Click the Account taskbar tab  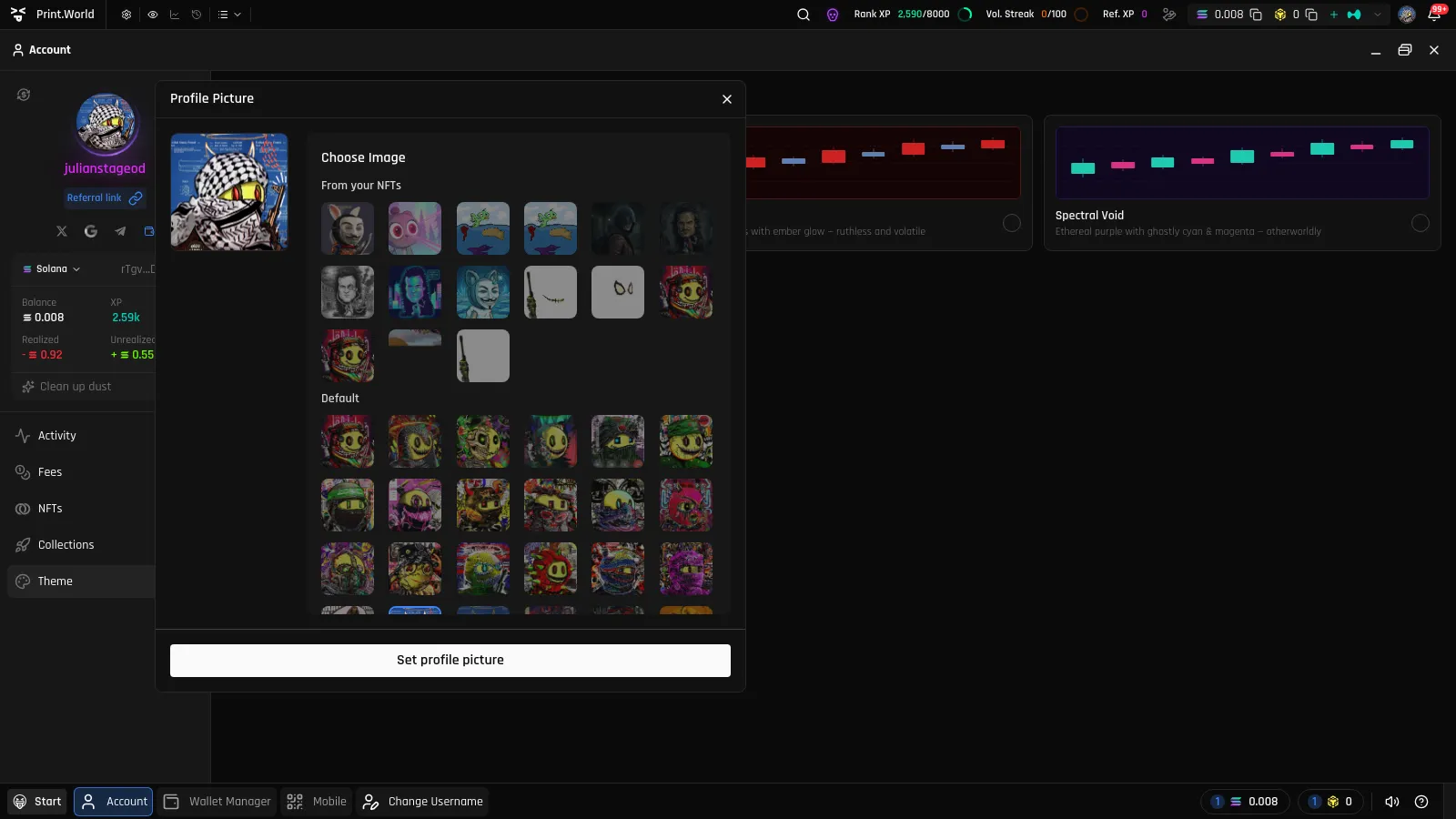click(114, 802)
